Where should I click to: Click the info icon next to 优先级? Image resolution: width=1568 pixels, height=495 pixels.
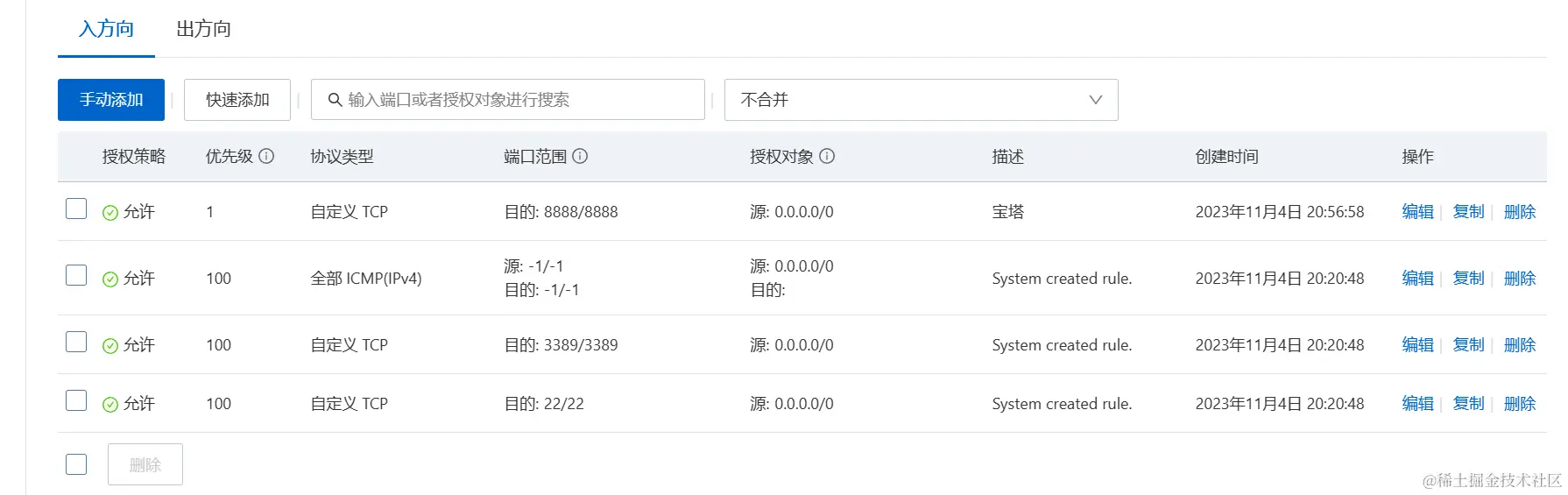(267, 156)
